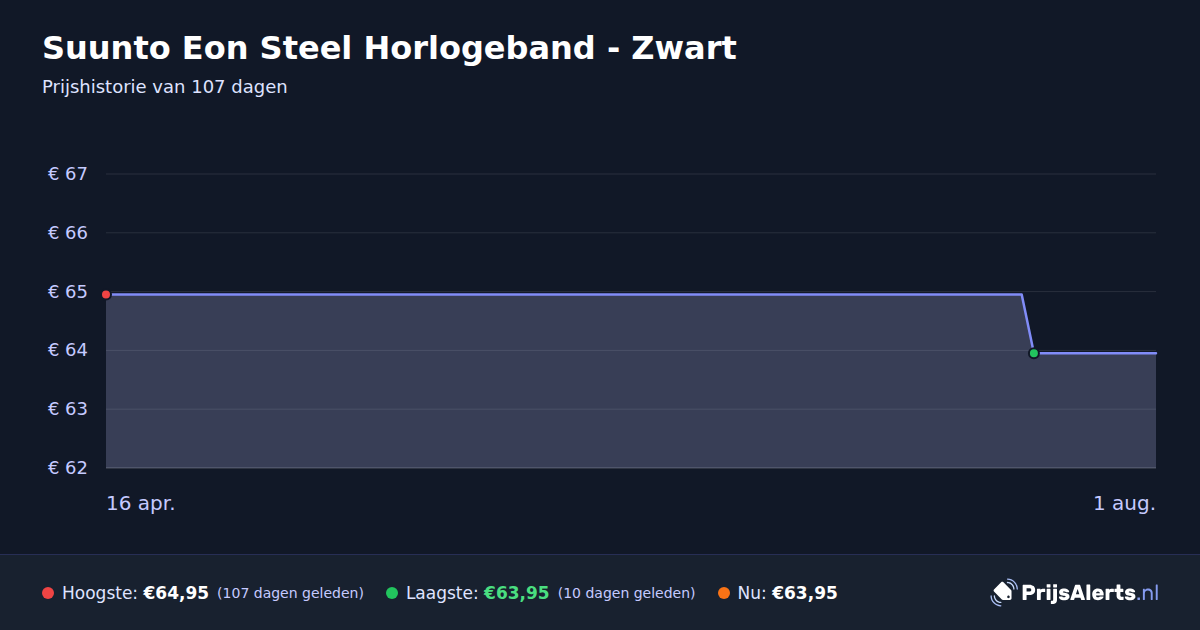Click the € 62 axis label
1200x630 pixels.
pyautogui.click(x=68, y=468)
